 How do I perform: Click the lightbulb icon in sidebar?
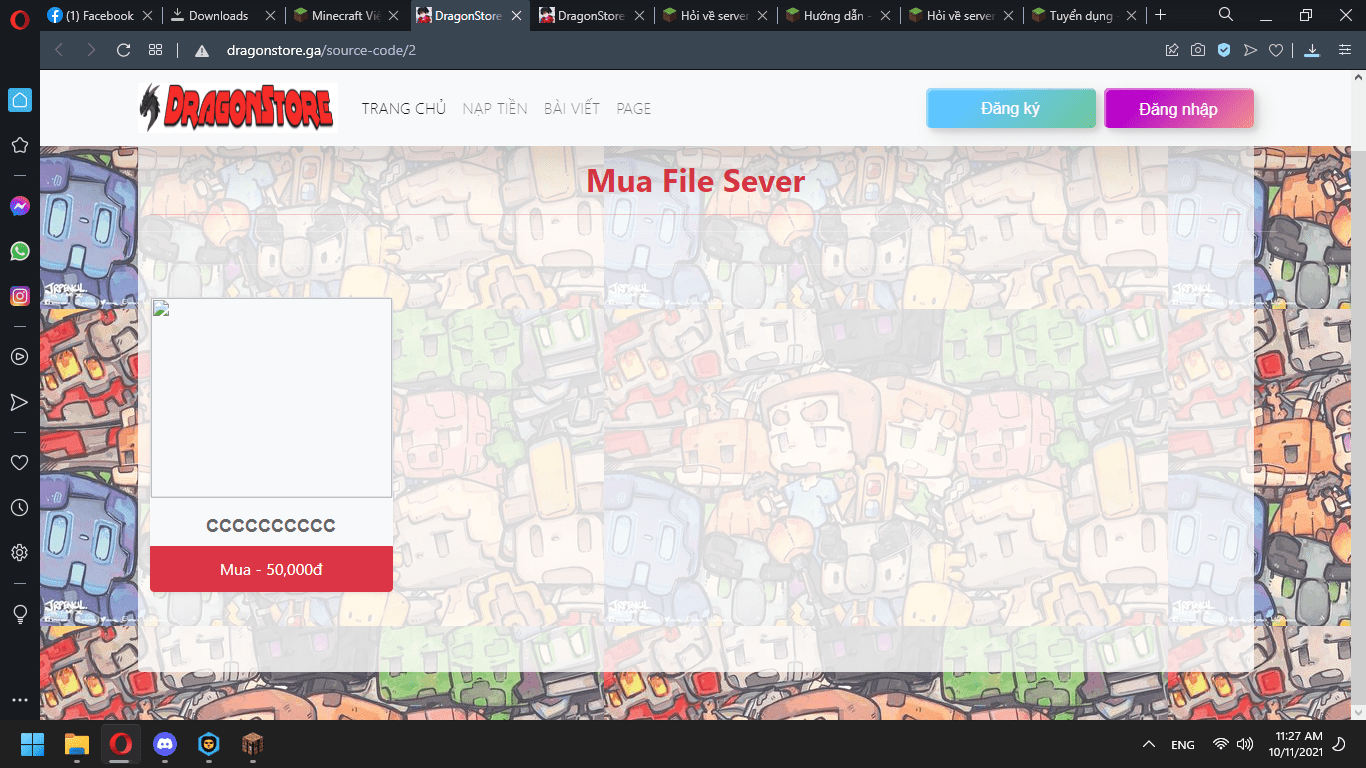point(19,614)
